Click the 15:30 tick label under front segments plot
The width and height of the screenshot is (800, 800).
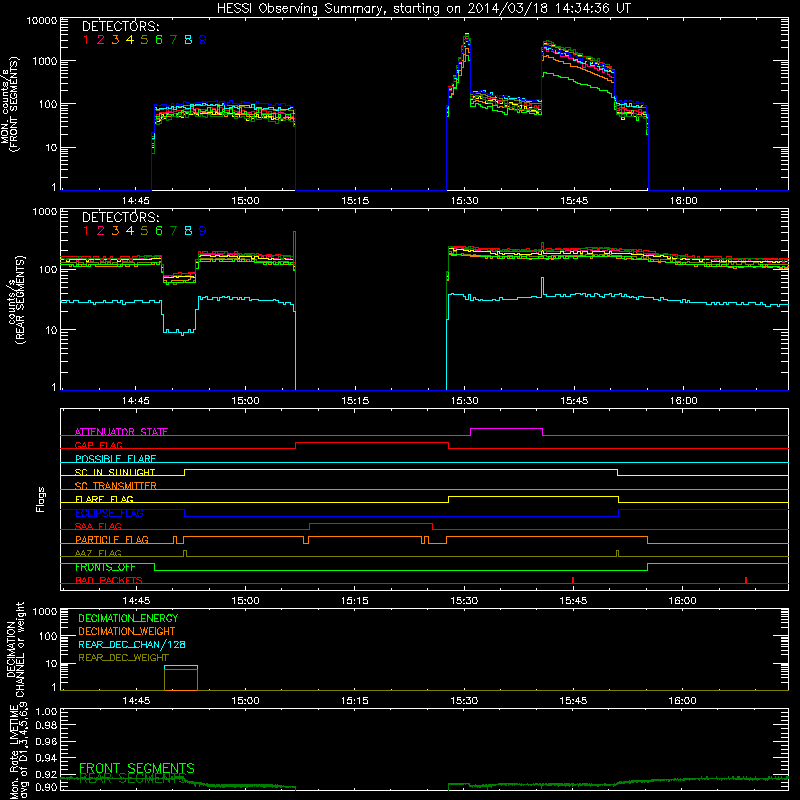464,201
